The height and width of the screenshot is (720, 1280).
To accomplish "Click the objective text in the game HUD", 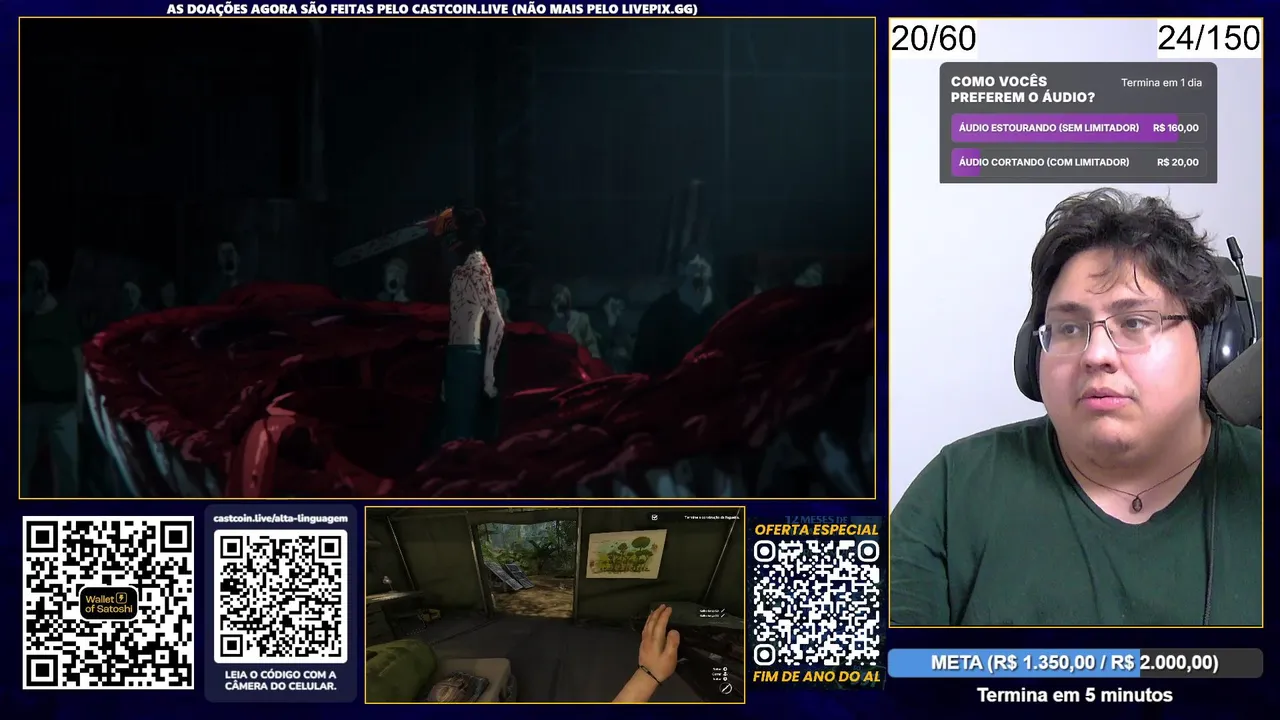I will click(x=711, y=517).
